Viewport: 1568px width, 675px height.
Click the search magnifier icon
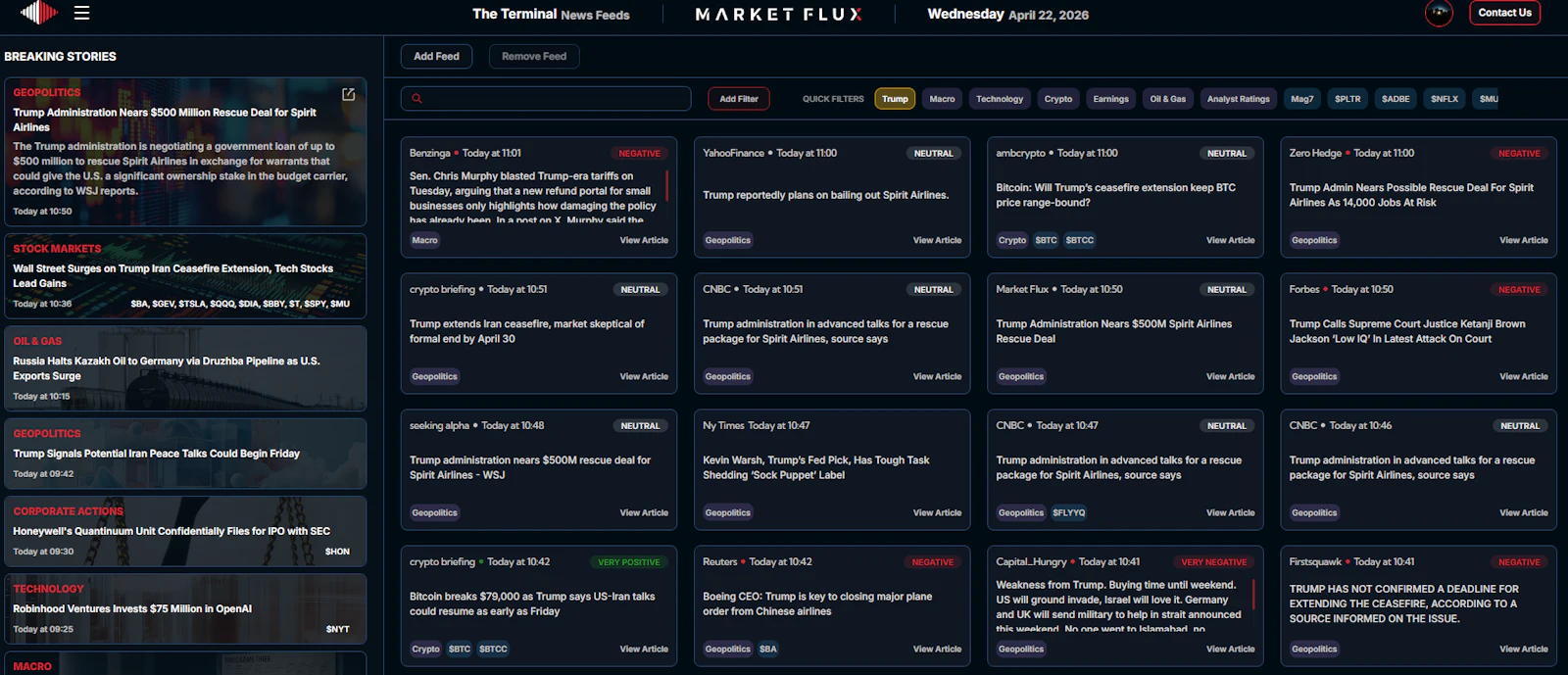(416, 99)
